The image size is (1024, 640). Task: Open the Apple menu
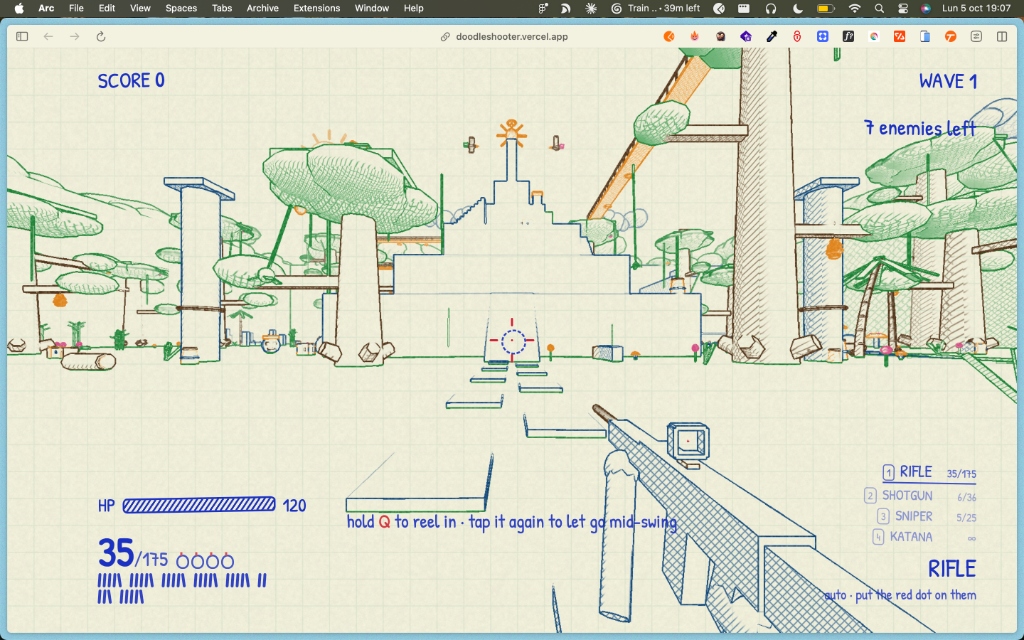tap(19, 8)
